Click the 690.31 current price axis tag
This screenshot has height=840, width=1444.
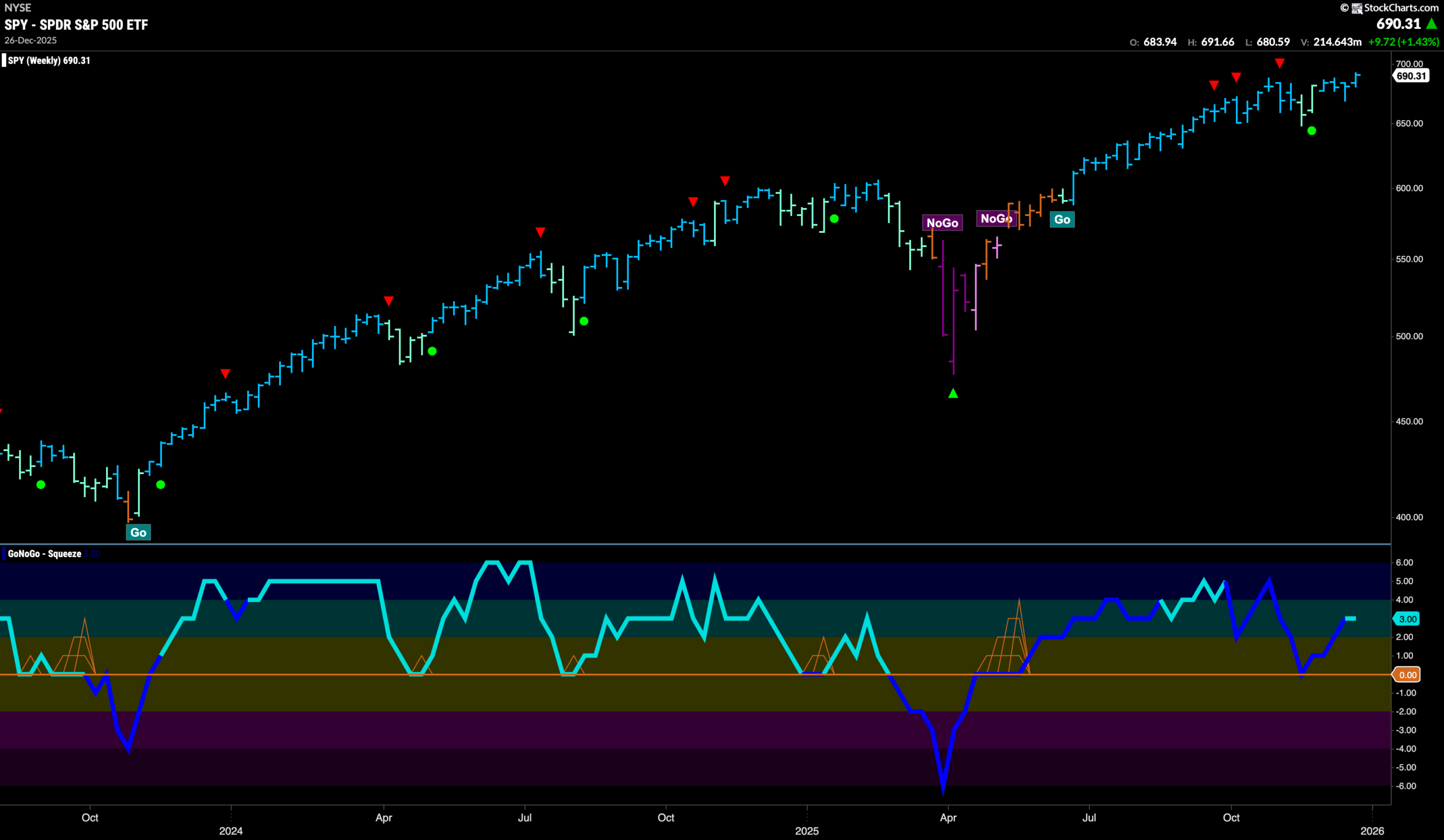(1411, 76)
